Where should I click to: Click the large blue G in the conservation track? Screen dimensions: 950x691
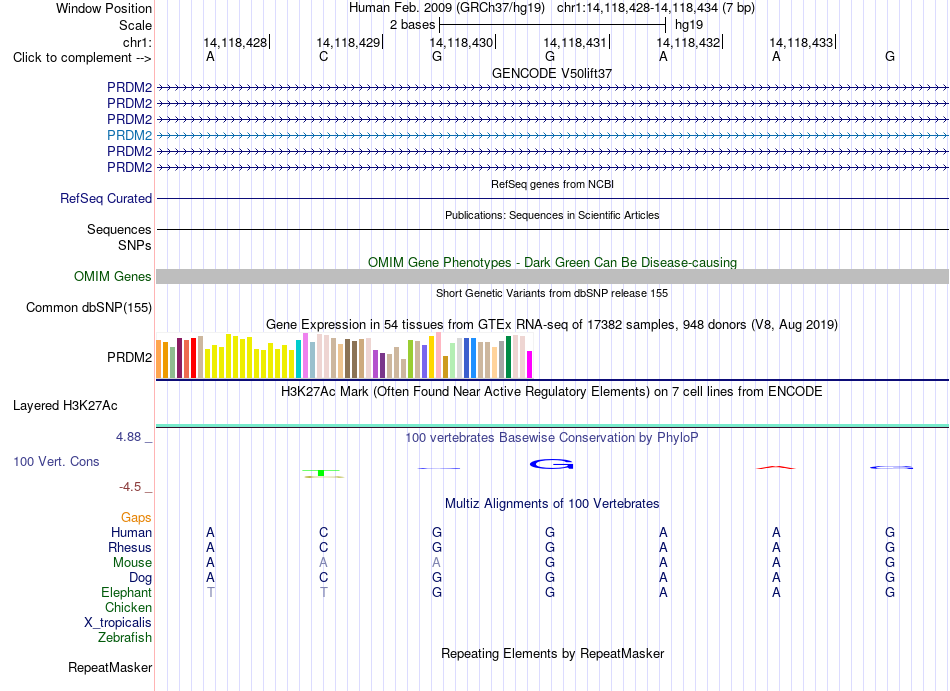point(551,465)
